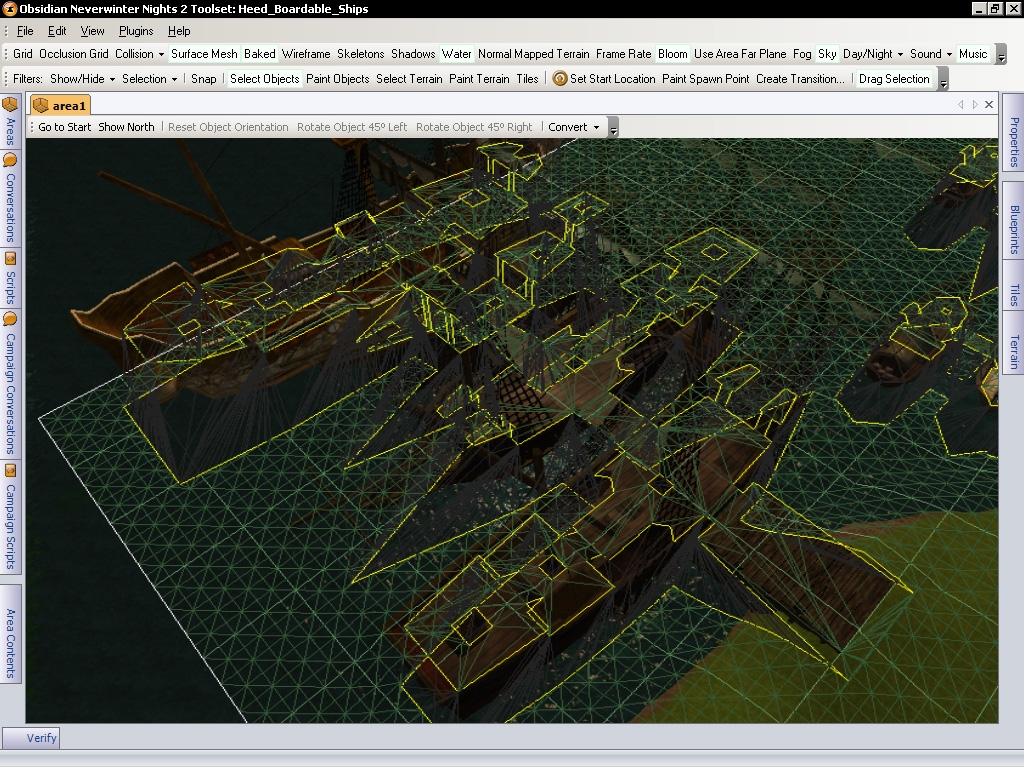Open the View menu
This screenshot has height=768, width=1024.
pyautogui.click(x=92, y=31)
